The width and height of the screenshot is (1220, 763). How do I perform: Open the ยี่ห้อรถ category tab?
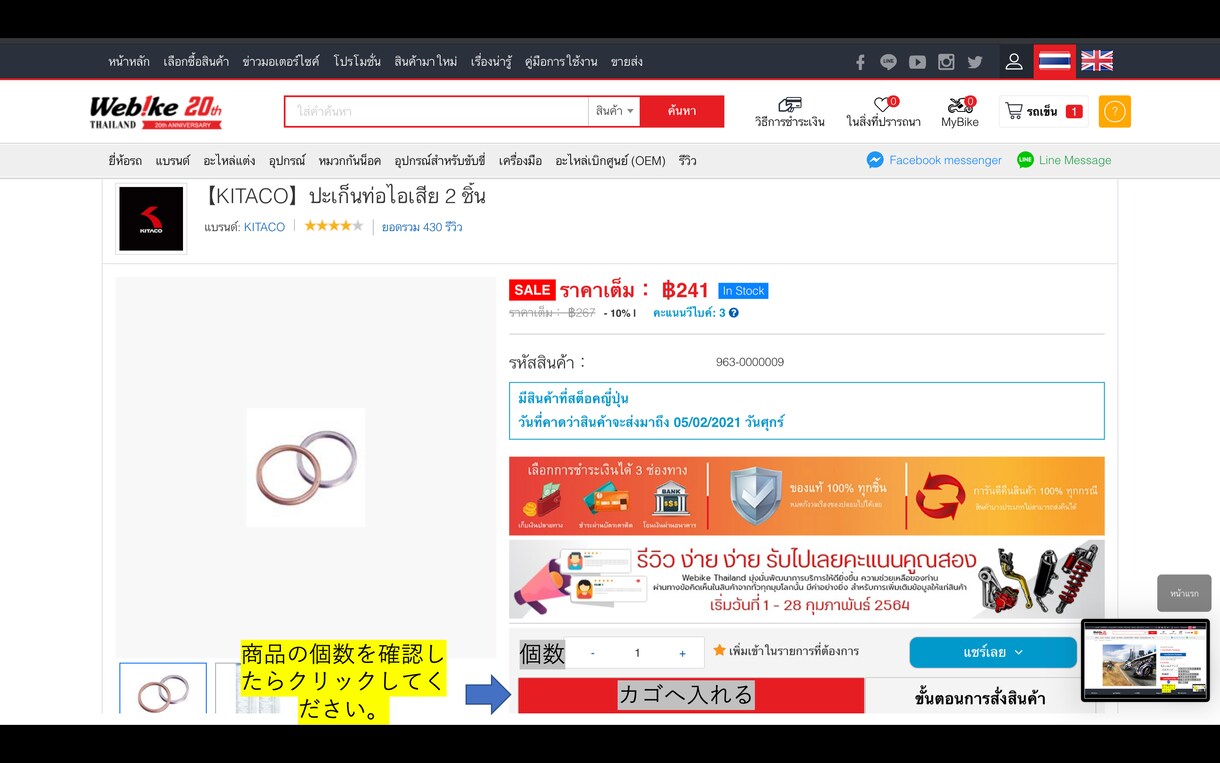125,161
